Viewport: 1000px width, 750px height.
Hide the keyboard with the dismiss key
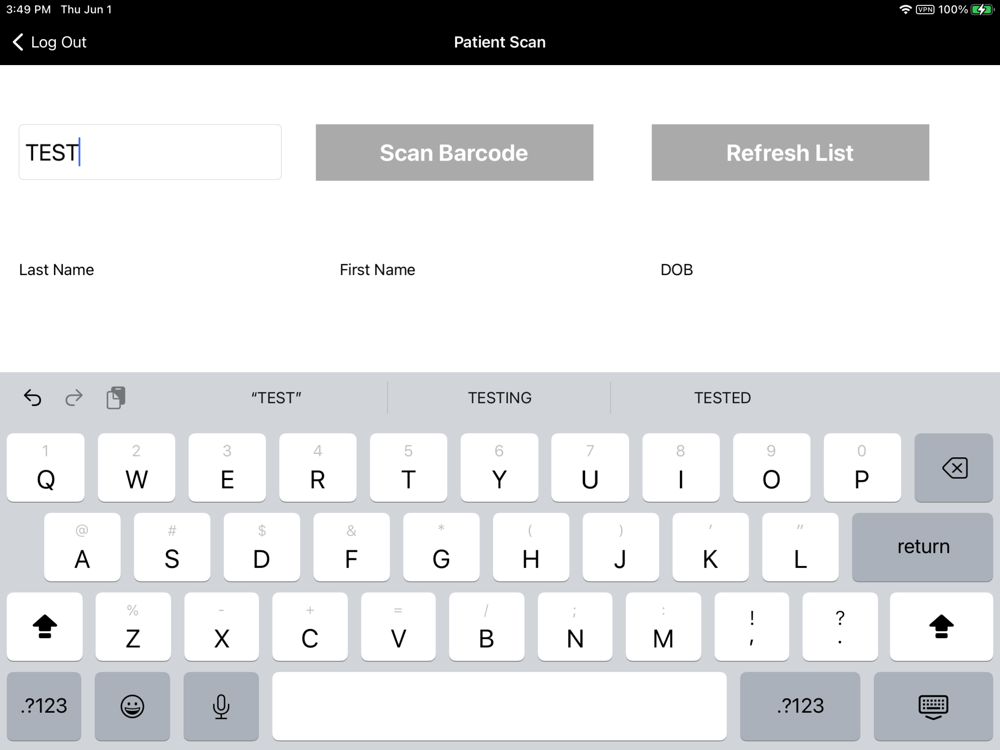(x=933, y=706)
